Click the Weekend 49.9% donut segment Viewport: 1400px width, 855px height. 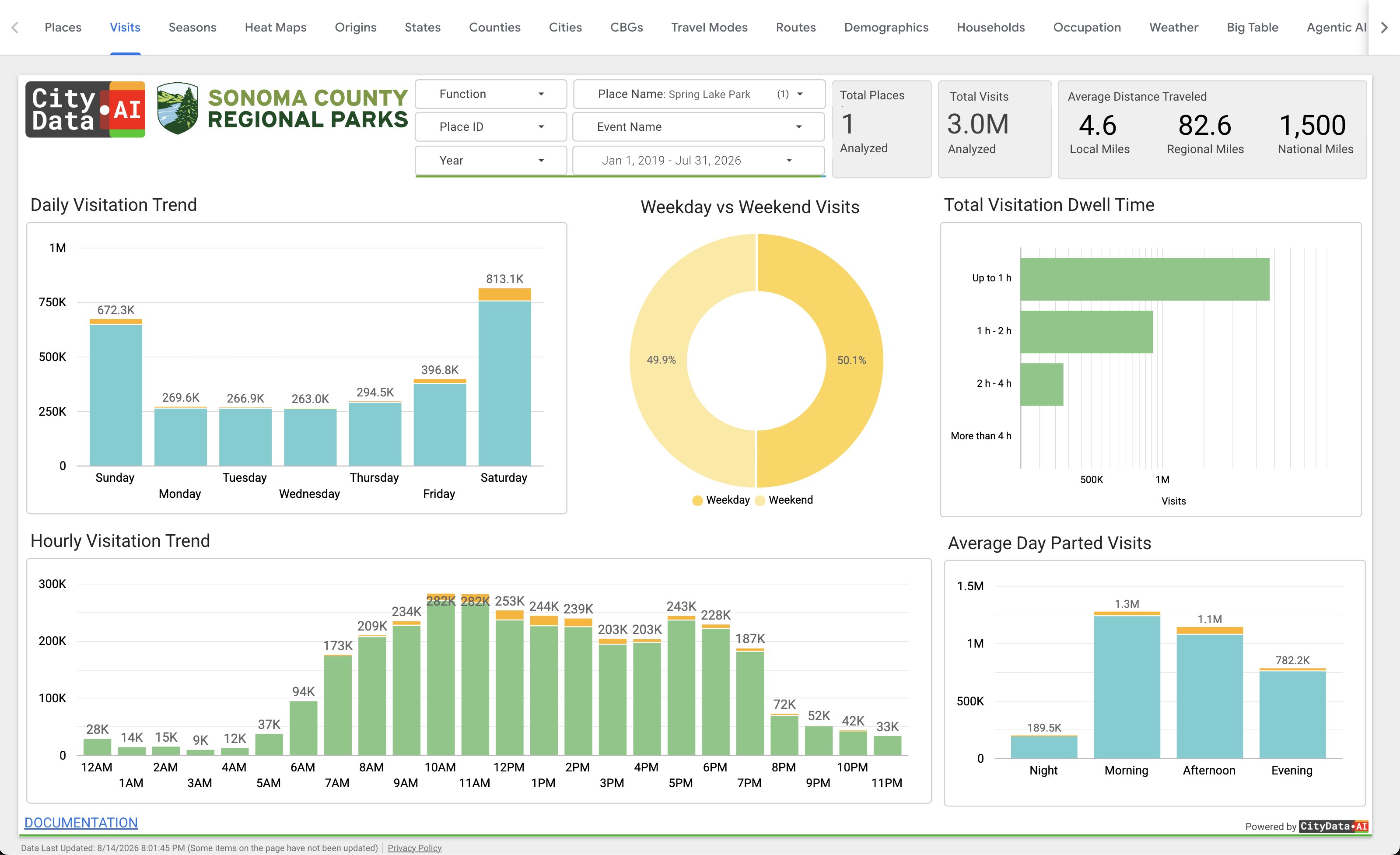click(x=661, y=360)
